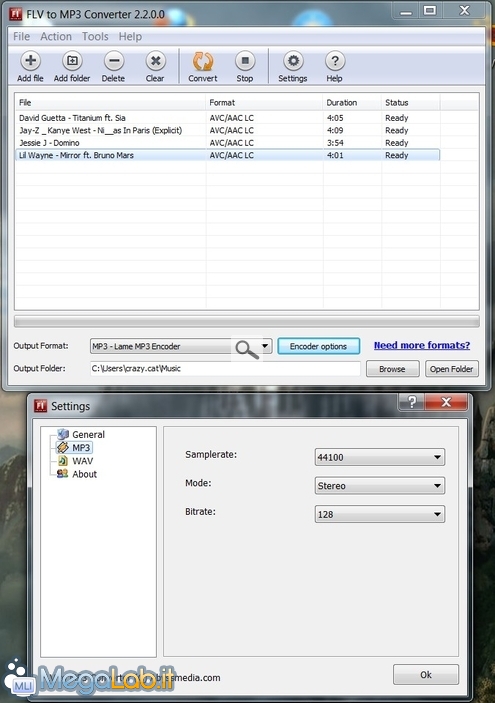Select the David Guetta - Titanium ft. Sia row

pos(227,118)
